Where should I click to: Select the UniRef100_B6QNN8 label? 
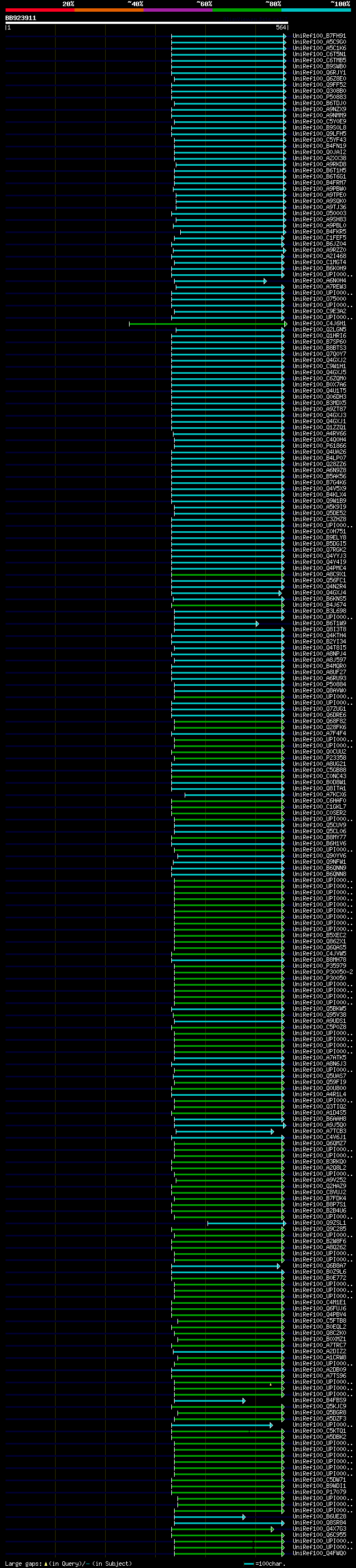[x=319, y=875]
